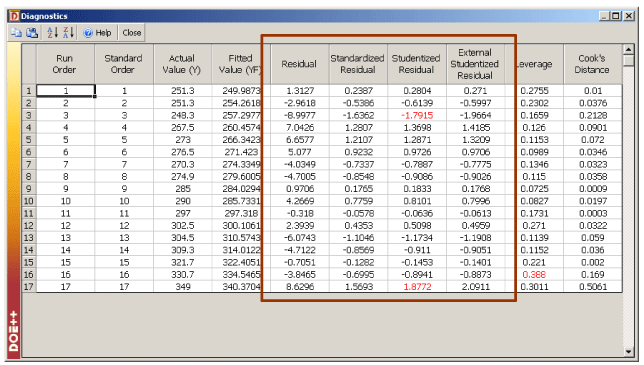Screen dimensions: 644x365
Task: Click studentized residual 1.3698
Action: click(x=417, y=128)
